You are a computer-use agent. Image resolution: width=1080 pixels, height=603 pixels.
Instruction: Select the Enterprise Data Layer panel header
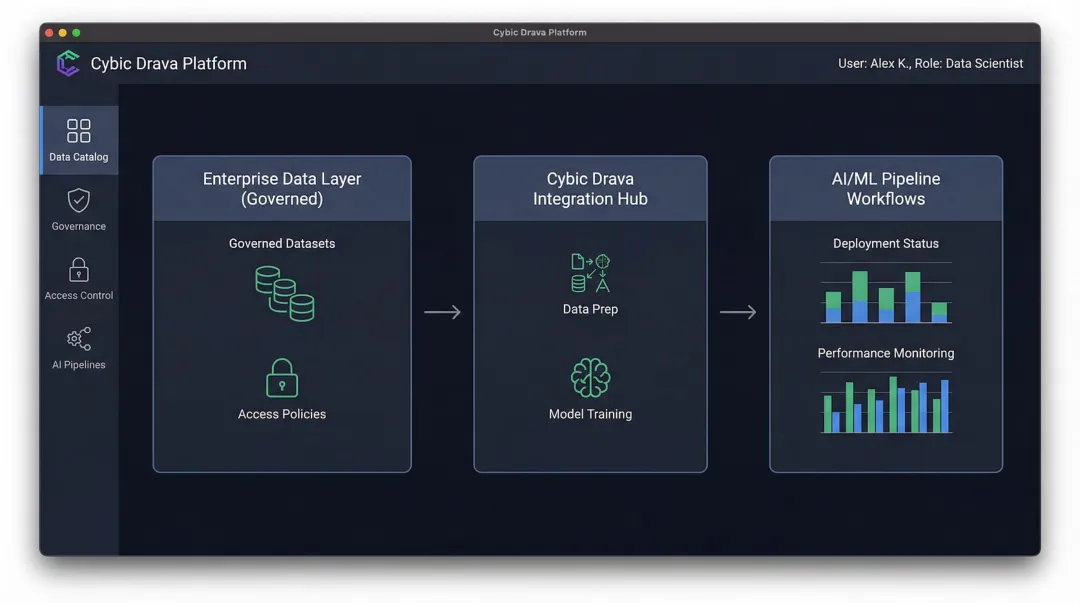(281, 188)
